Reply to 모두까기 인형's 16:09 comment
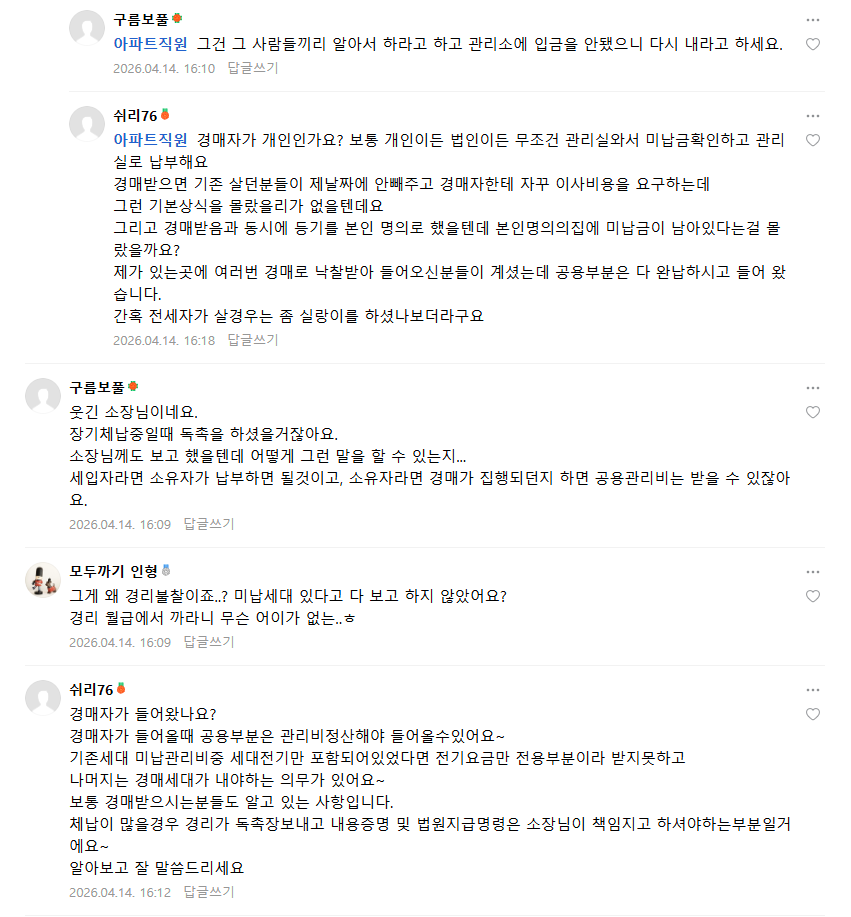The image size is (851, 917). [x=209, y=642]
